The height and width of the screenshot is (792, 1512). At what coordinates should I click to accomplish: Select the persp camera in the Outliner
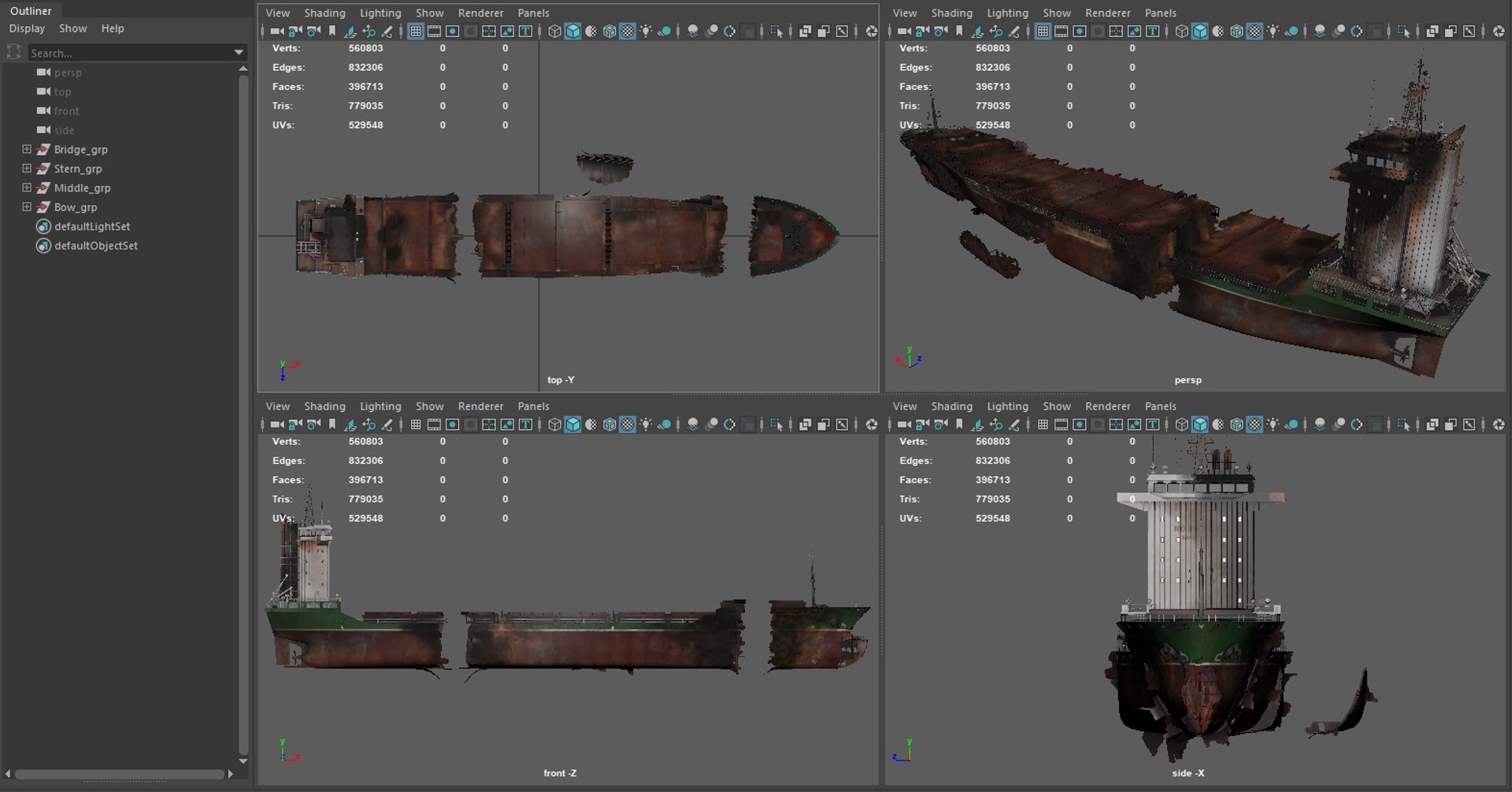coord(68,72)
